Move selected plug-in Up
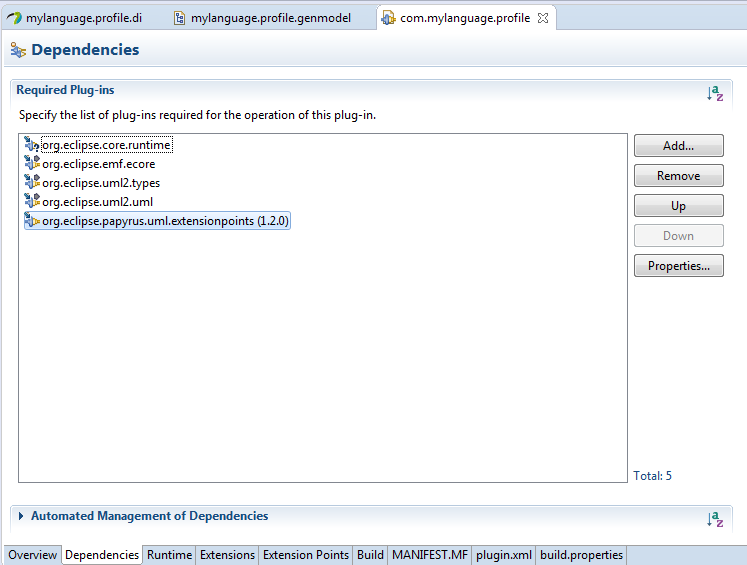This screenshot has width=747, height=565. coord(678,205)
